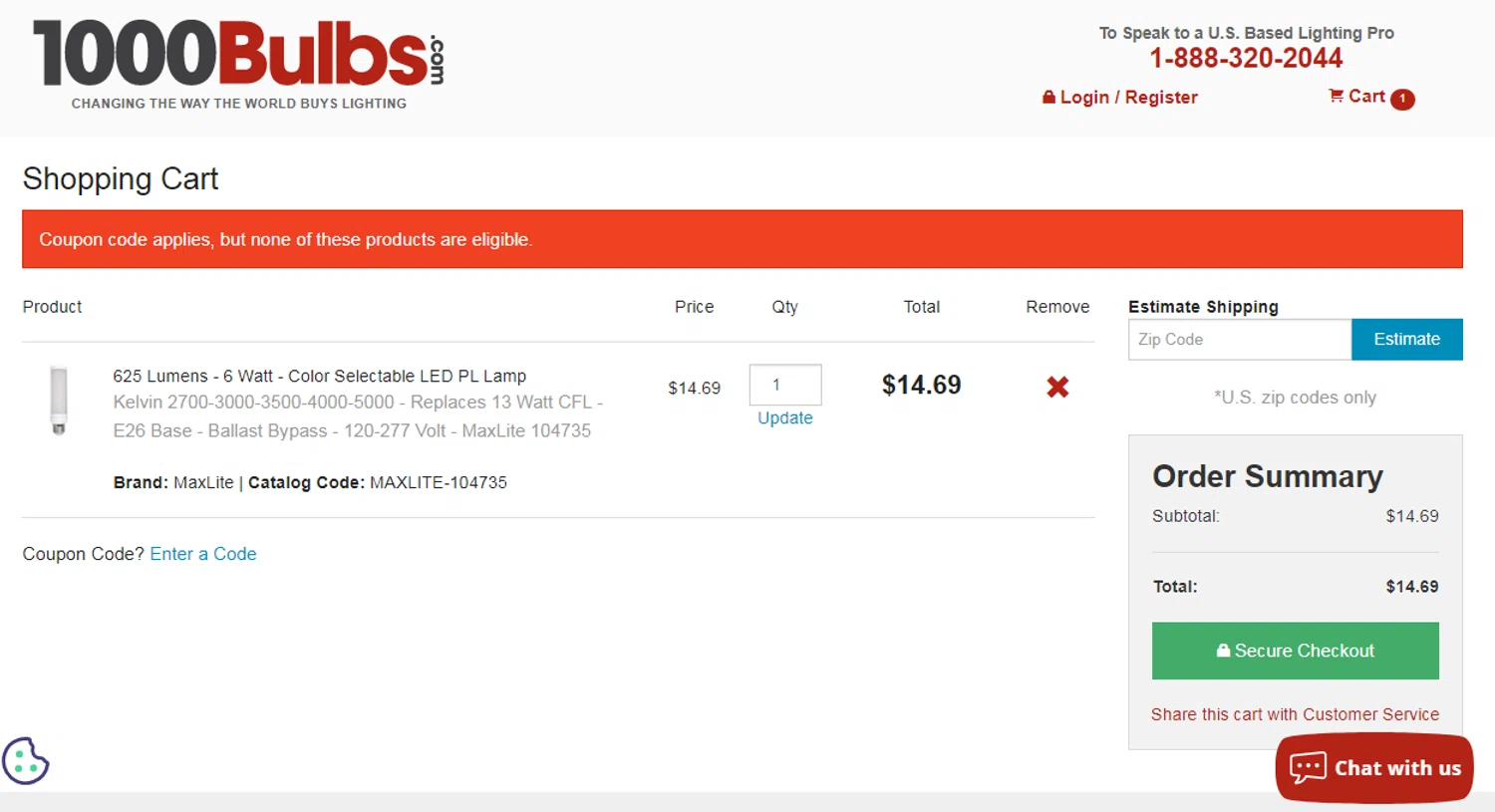
Task: Click the Cart text link in header
Action: 1366,97
